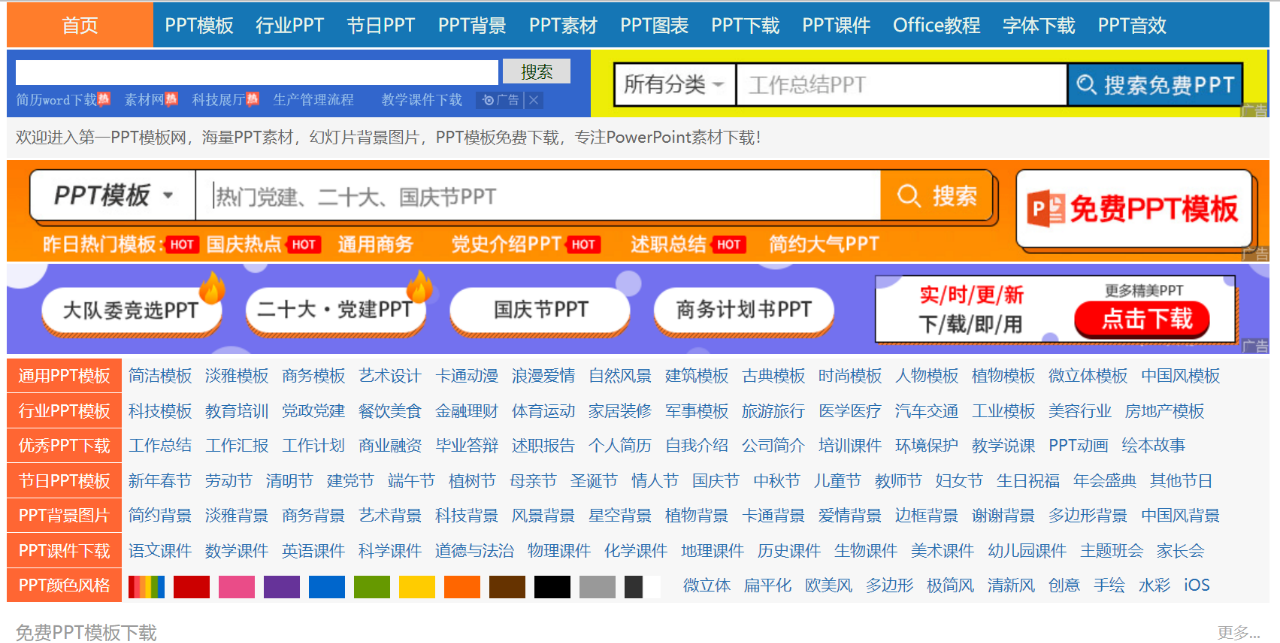Open the 节日PPT navigation tab
This screenshot has width=1280, height=643.
(381, 25)
